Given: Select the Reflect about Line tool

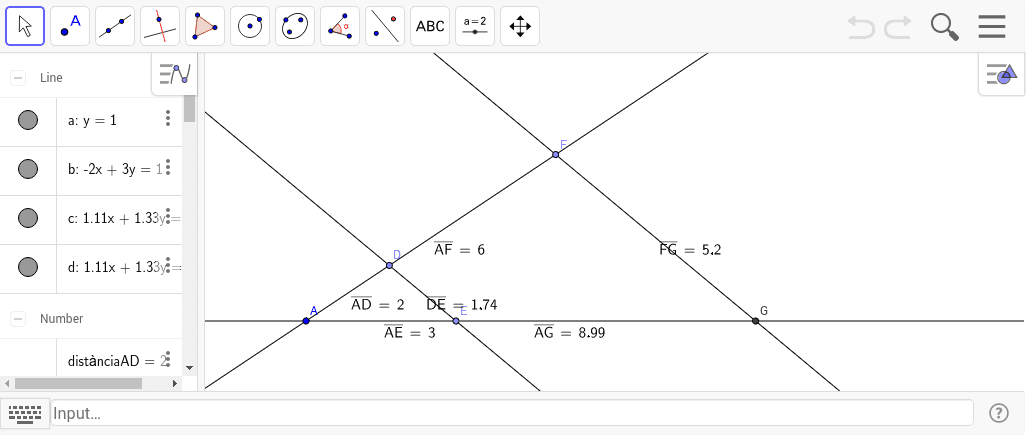Looking at the screenshot, I should [385, 26].
